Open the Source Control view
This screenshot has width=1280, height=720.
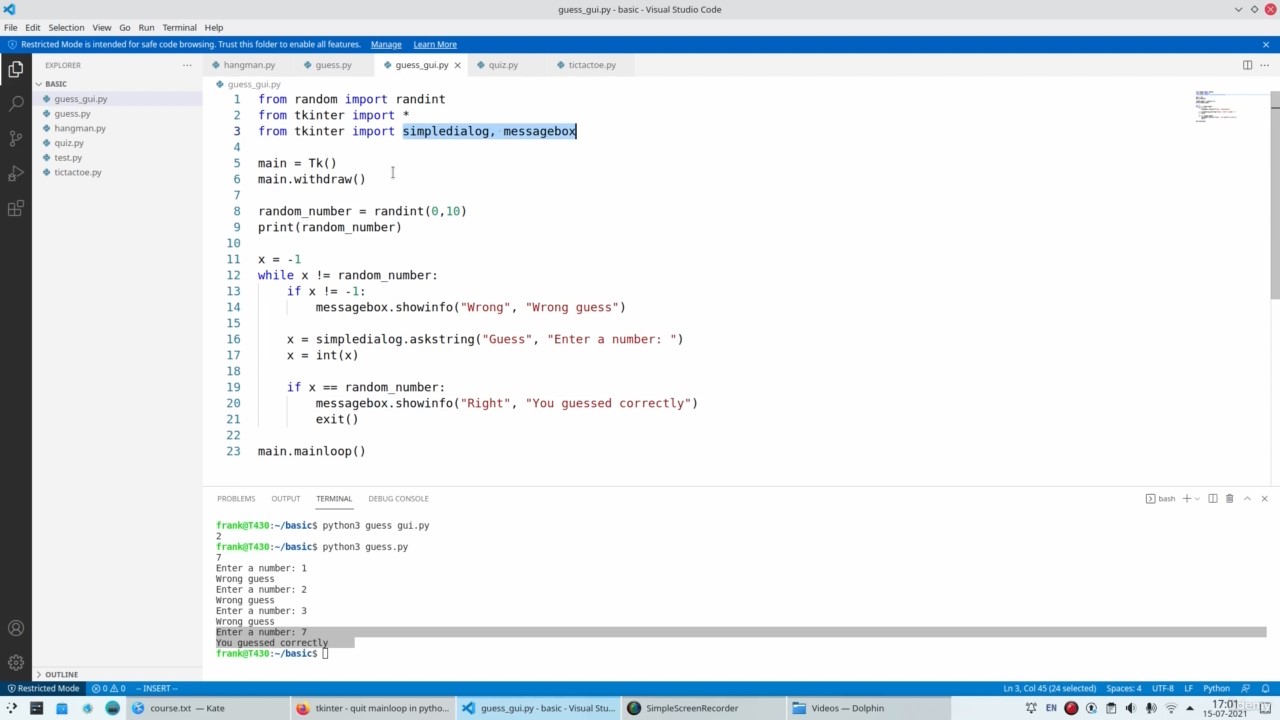click(x=16, y=138)
